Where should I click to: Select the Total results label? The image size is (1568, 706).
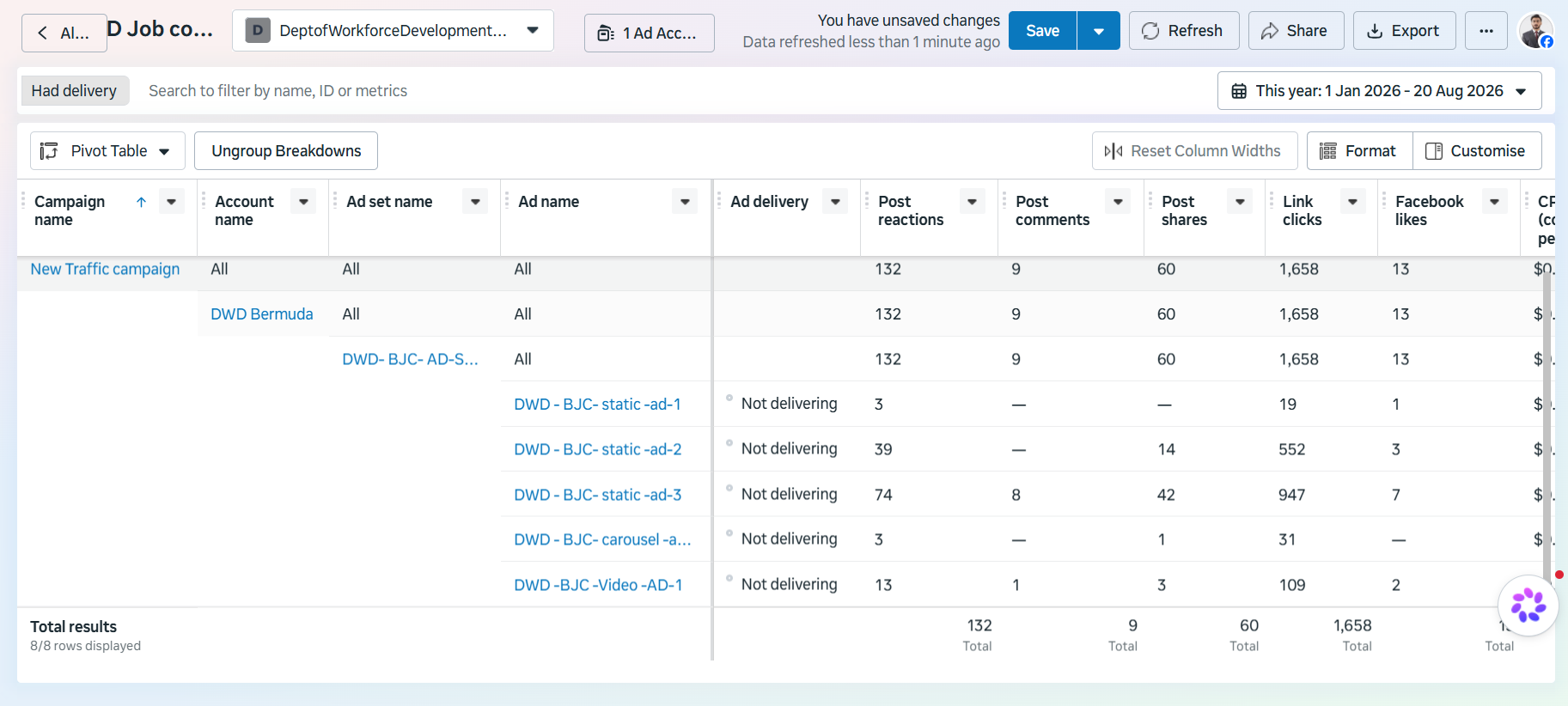73,627
